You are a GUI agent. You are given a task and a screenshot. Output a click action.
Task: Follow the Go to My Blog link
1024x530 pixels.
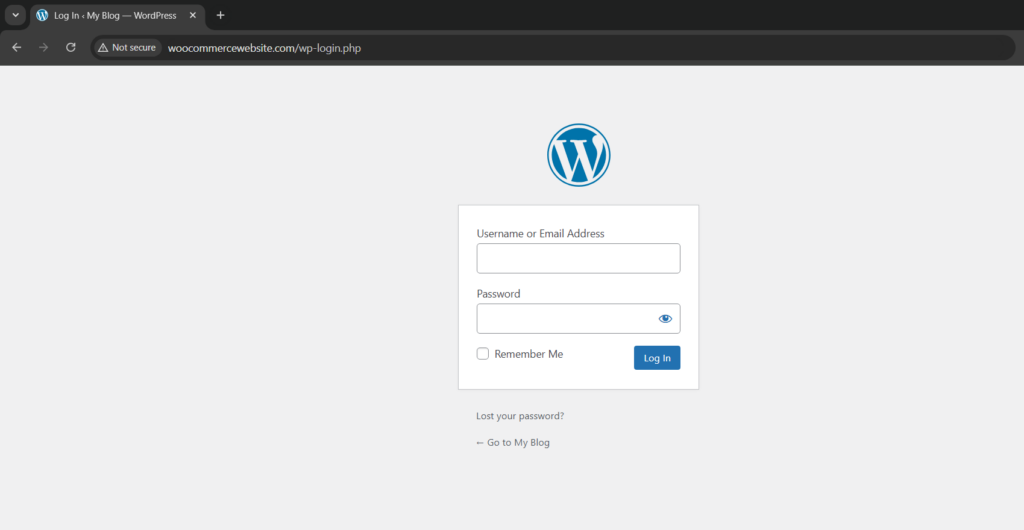(513, 443)
